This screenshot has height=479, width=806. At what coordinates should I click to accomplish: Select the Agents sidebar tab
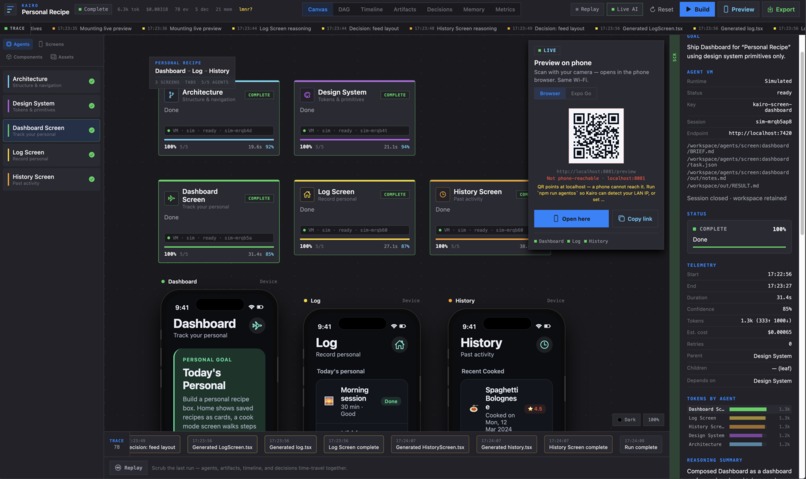click(x=18, y=44)
